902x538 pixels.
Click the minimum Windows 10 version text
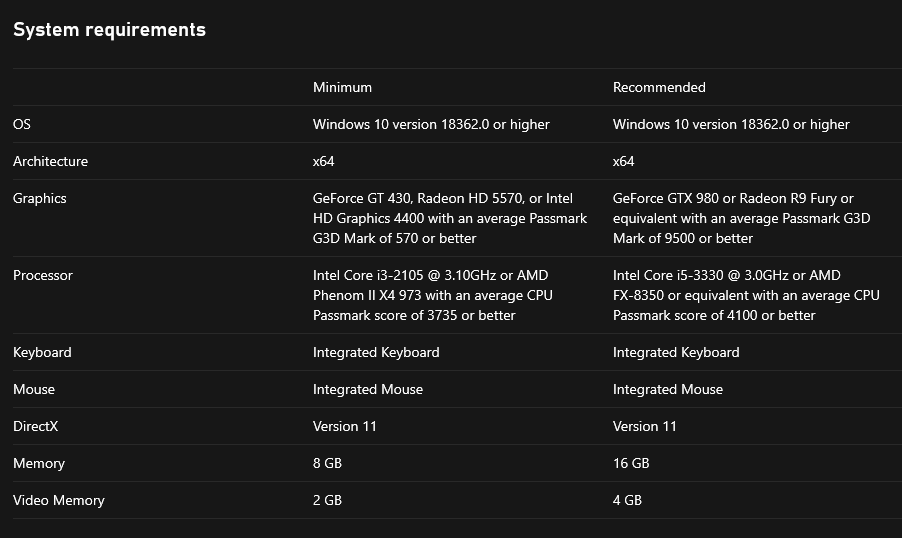(431, 124)
